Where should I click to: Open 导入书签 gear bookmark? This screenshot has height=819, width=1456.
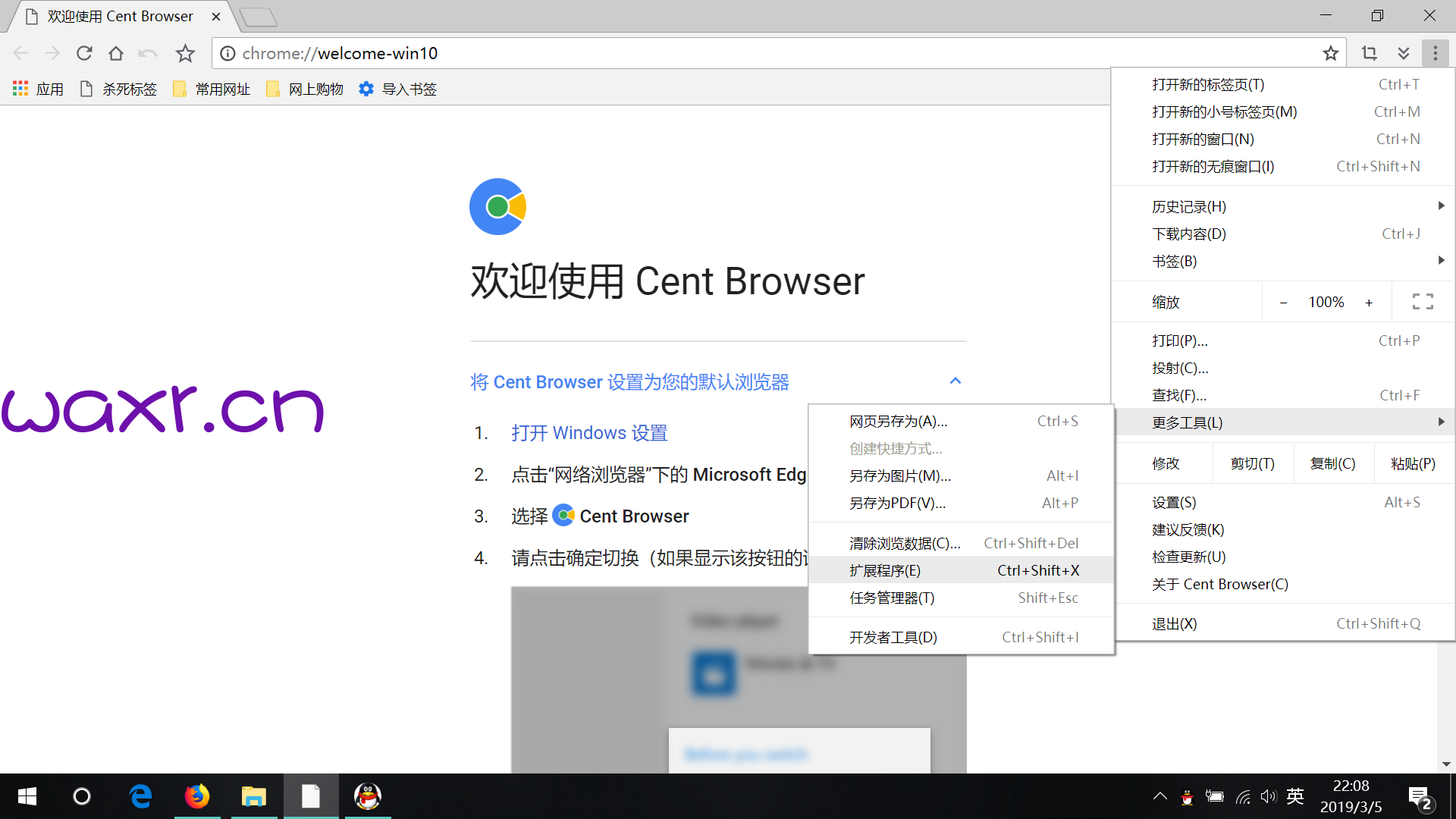click(x=398, y=89)
